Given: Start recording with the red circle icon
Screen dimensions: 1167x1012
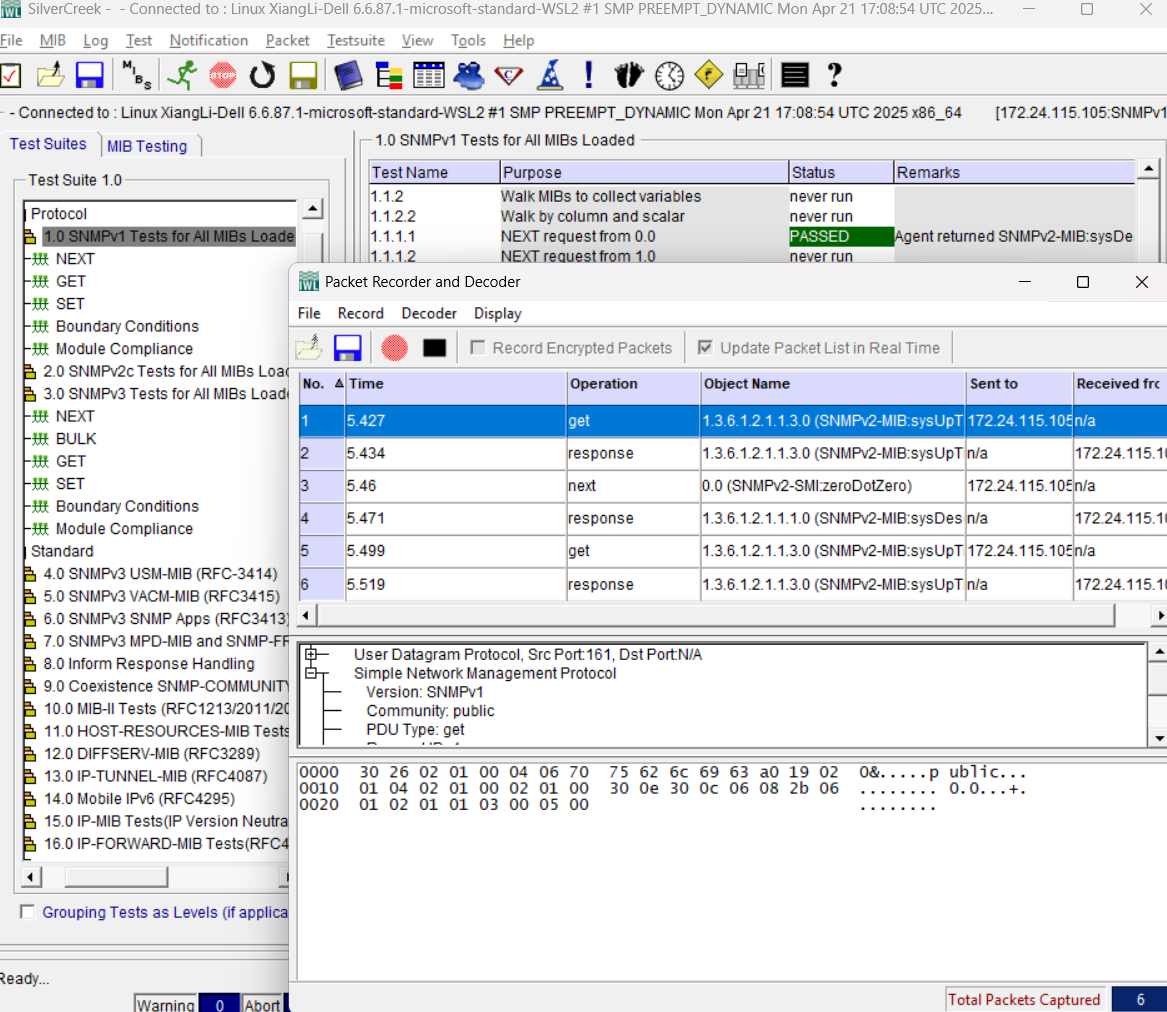Looking at the screenshot, I should [395, 348].
